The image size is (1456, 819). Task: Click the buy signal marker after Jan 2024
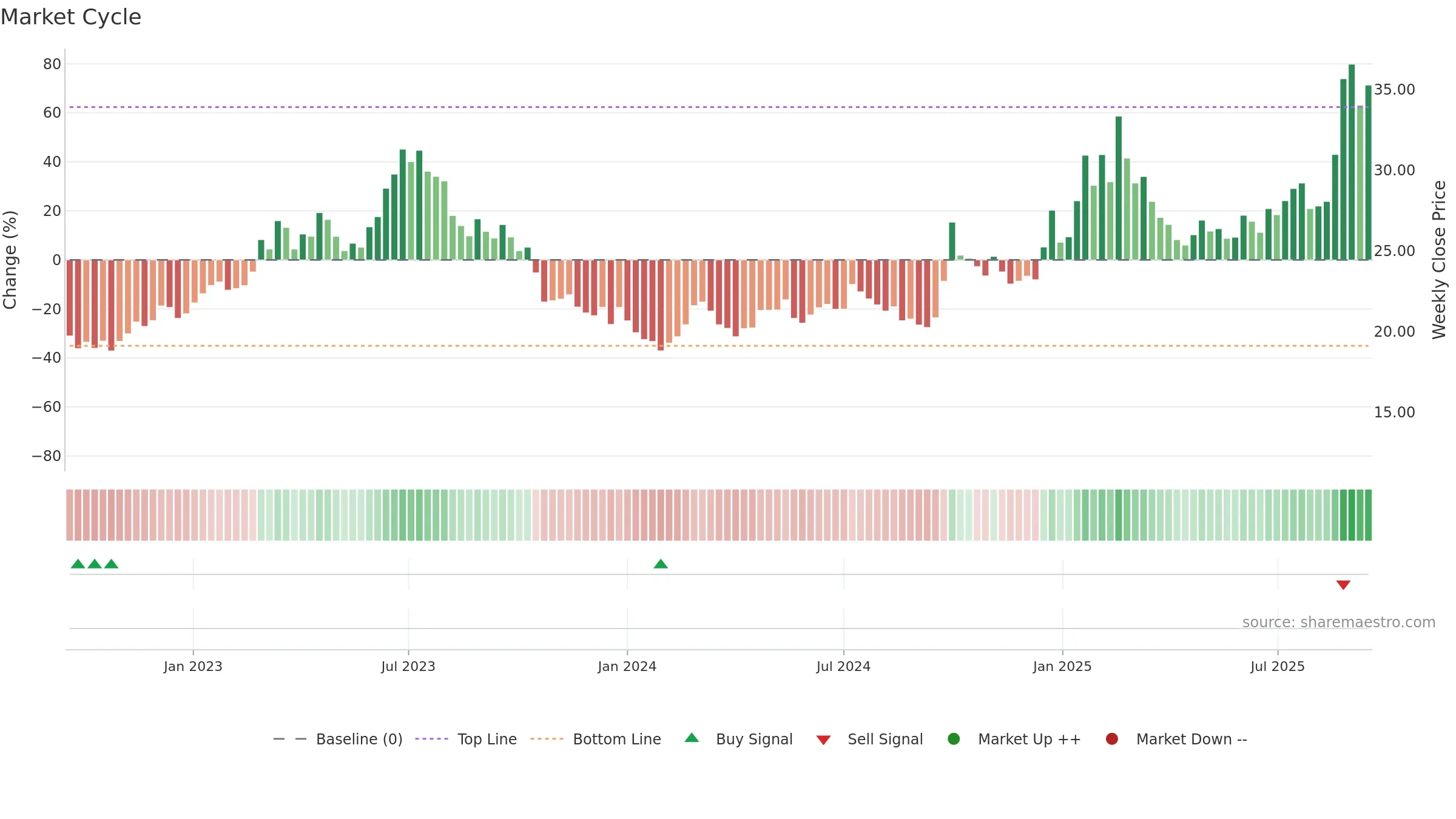(661, 564)
